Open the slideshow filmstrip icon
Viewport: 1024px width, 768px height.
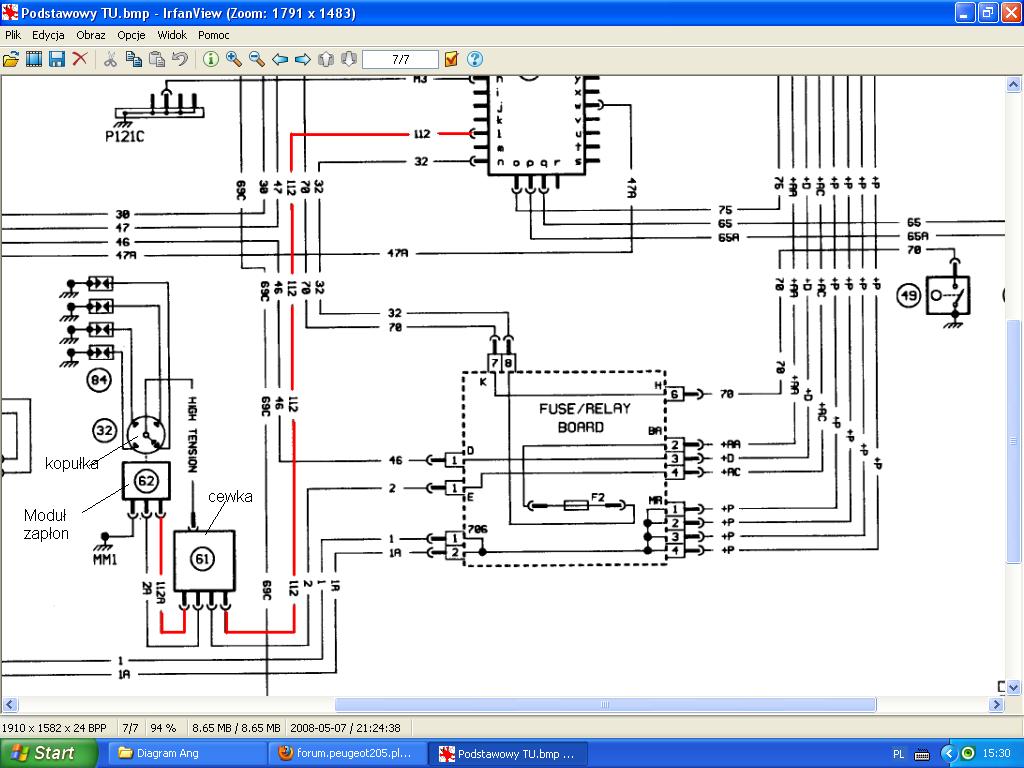(x=34, y=59)
